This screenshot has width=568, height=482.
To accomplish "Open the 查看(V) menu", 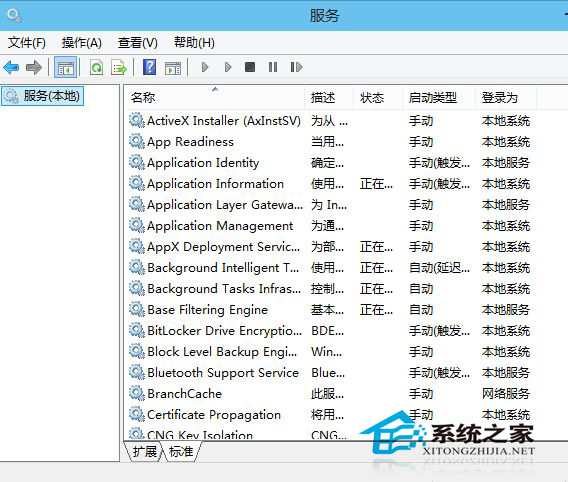I will 138,43.
